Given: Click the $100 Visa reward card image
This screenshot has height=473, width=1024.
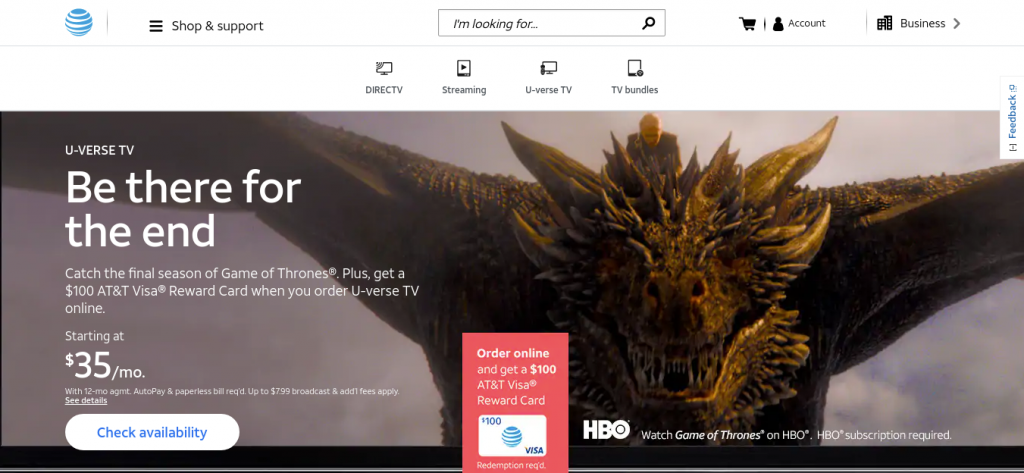Looking at the screenshot, I should click(x=512, y=436).
